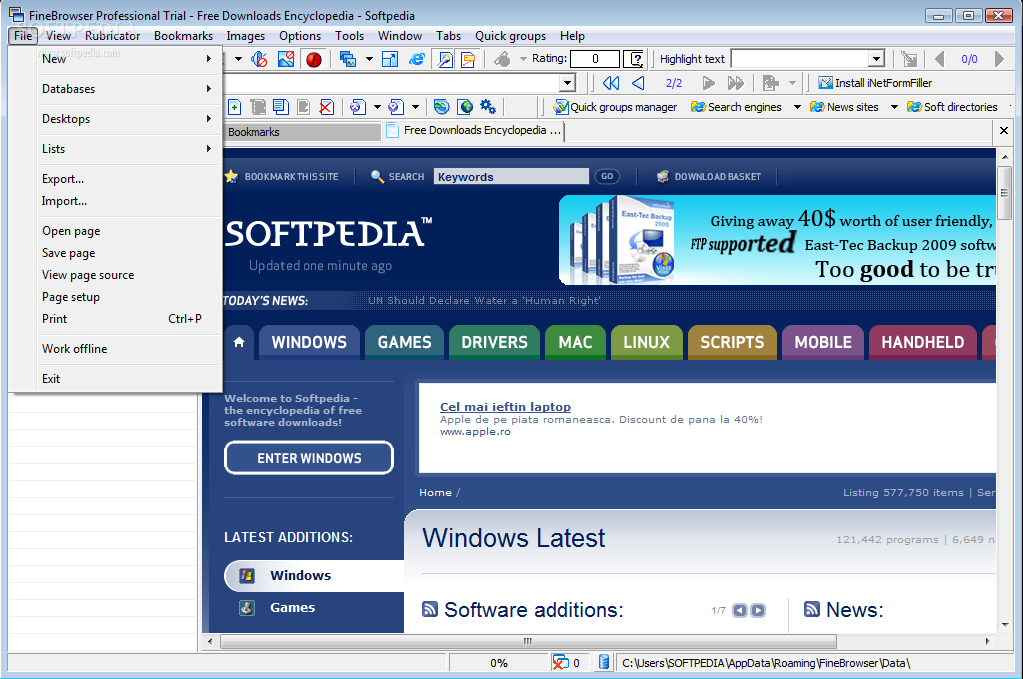Open the Rubricator menu
This screenshot has height=679, width=1023.
tap(112, 36)
